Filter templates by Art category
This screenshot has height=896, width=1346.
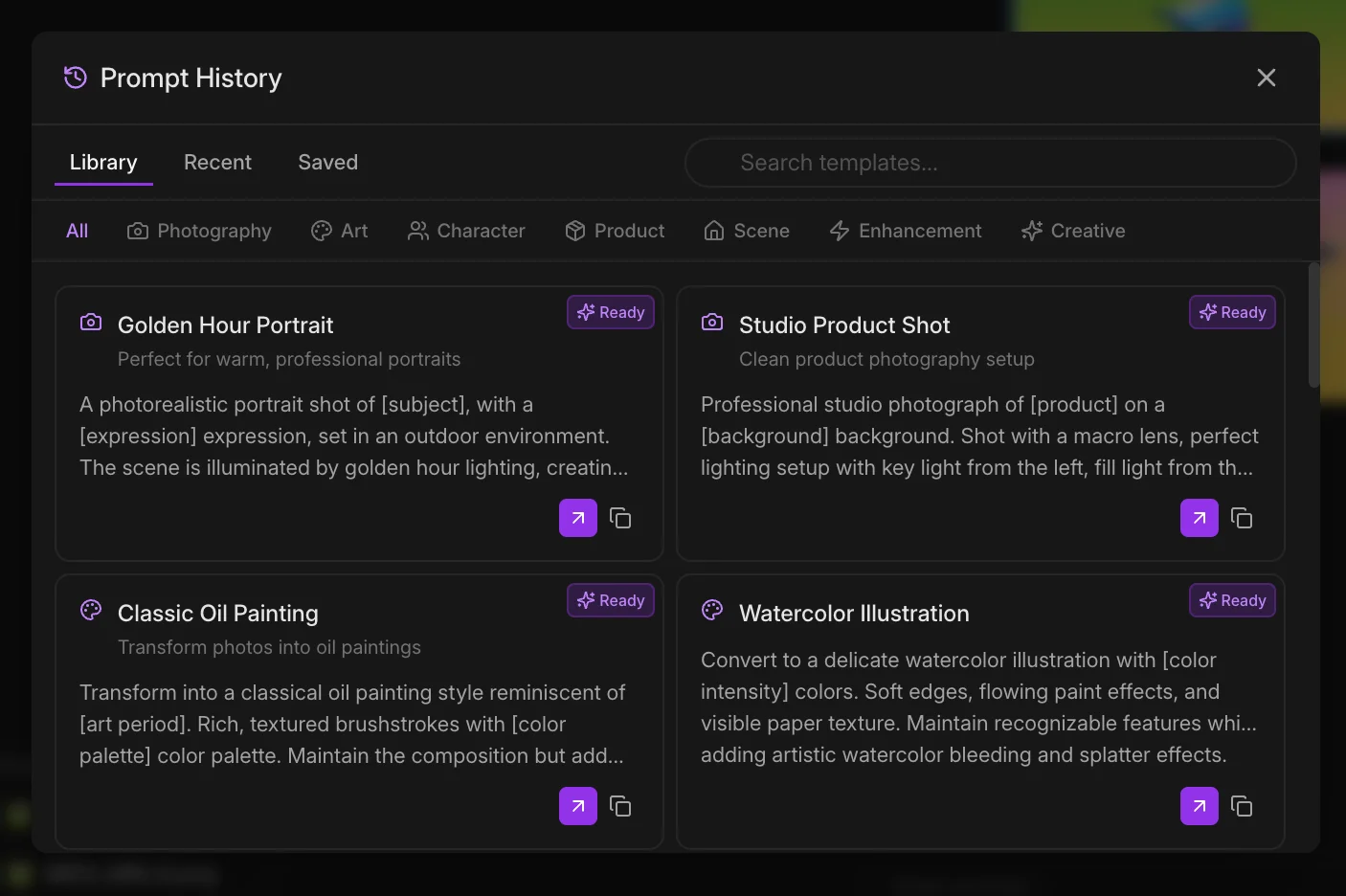(x=340, y=231)
